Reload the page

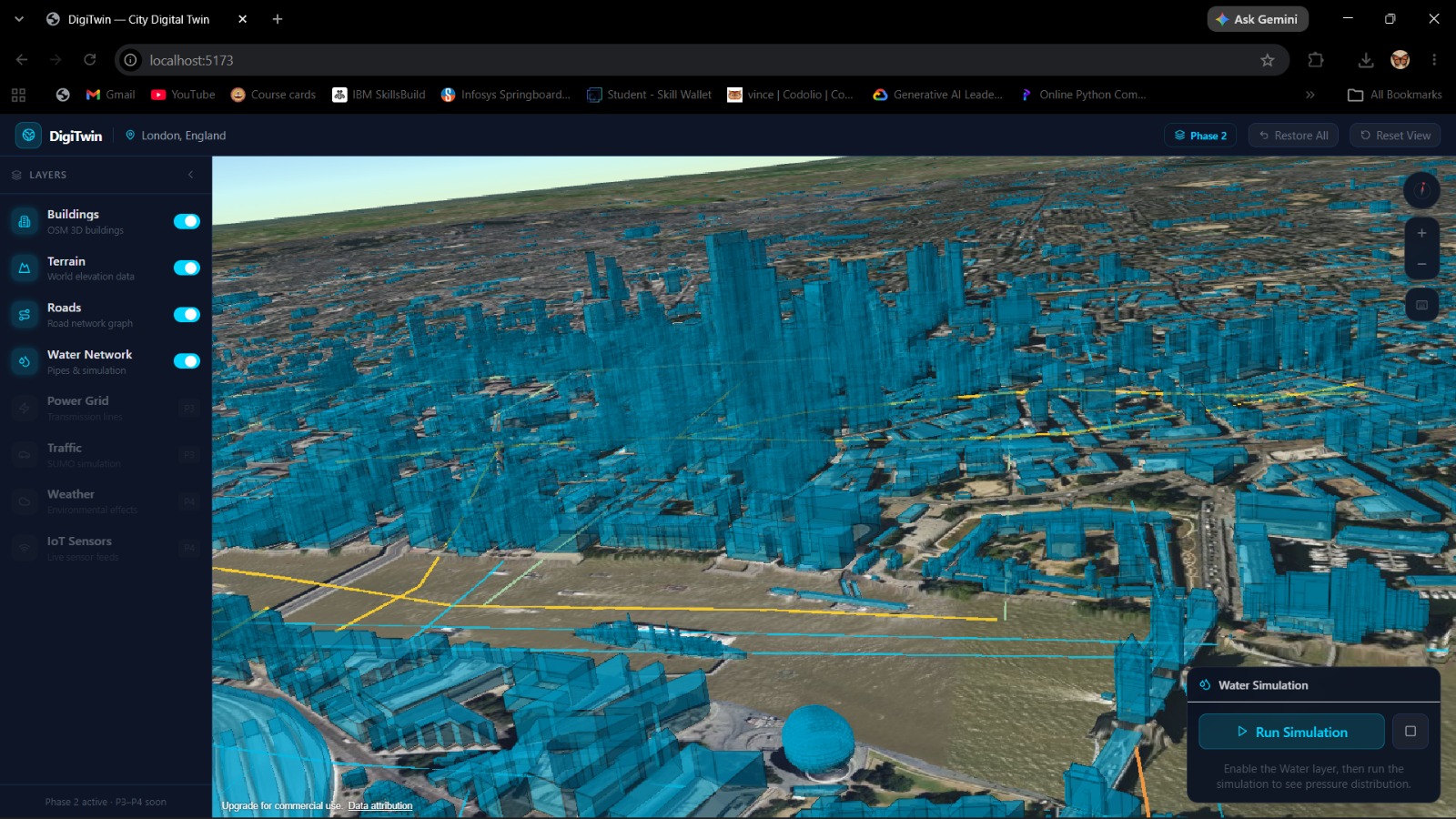89,60
